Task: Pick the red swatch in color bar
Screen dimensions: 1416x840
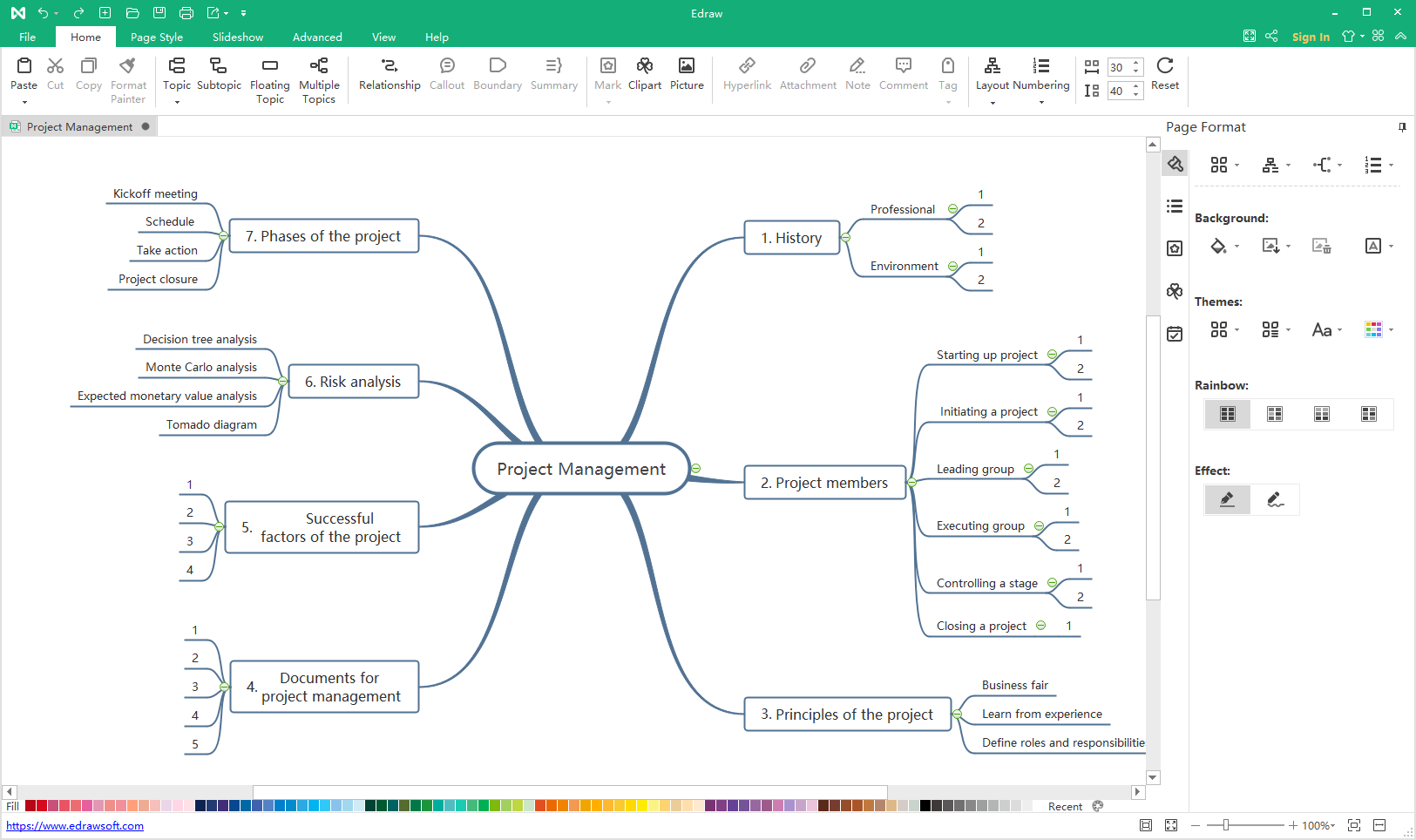Action: pos(42,806)
